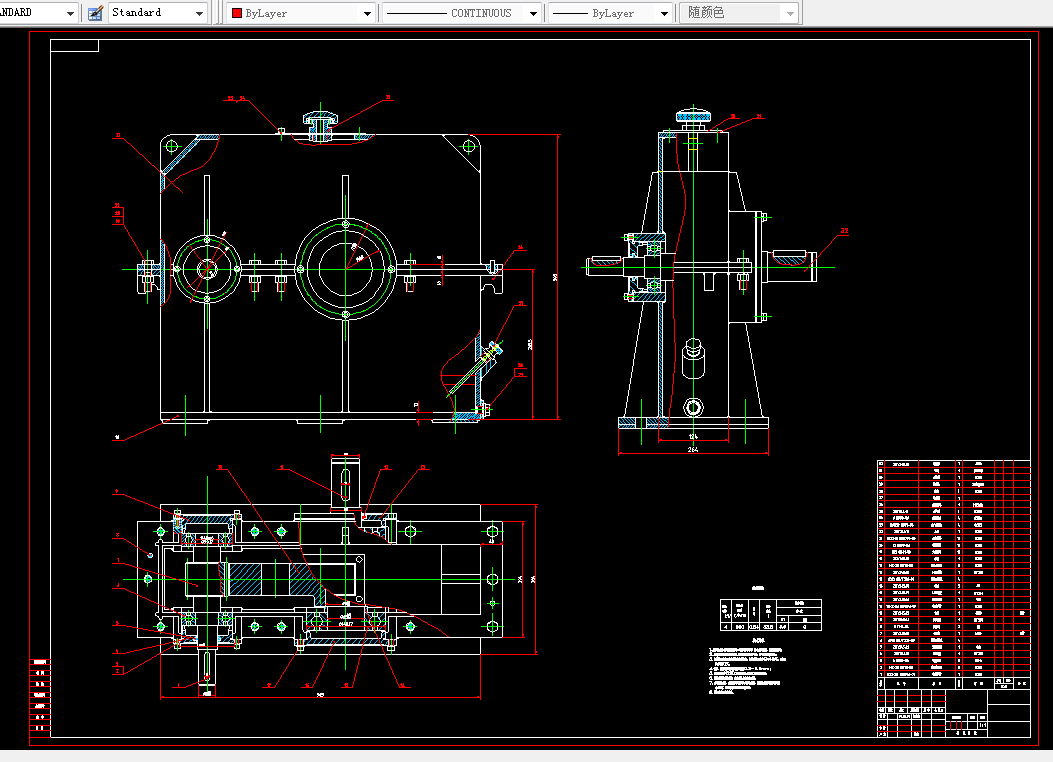Select the large bearing cover circle in front view
The height and width of the screenshot is (762, 1053).
(346, 269)
